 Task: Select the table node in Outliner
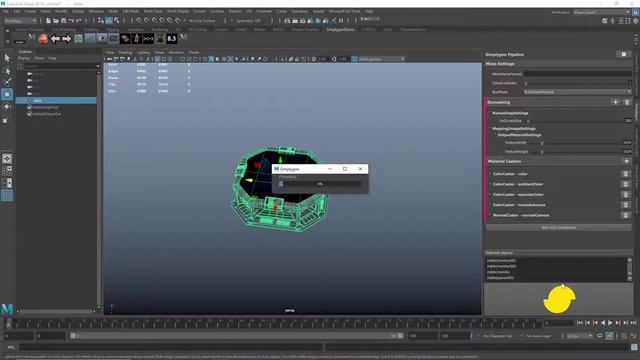[x=56, y=100]
